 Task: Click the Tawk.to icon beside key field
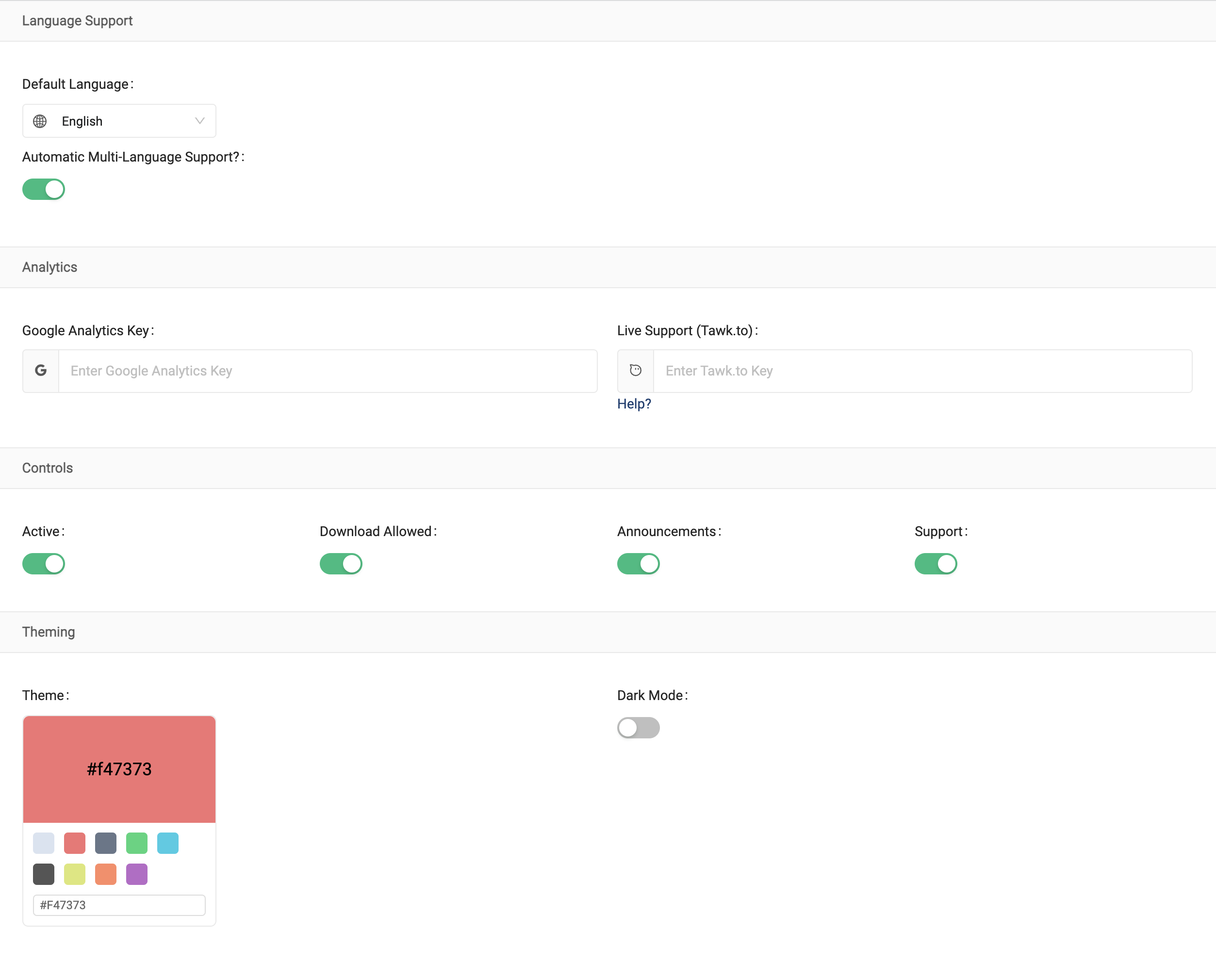636,370
